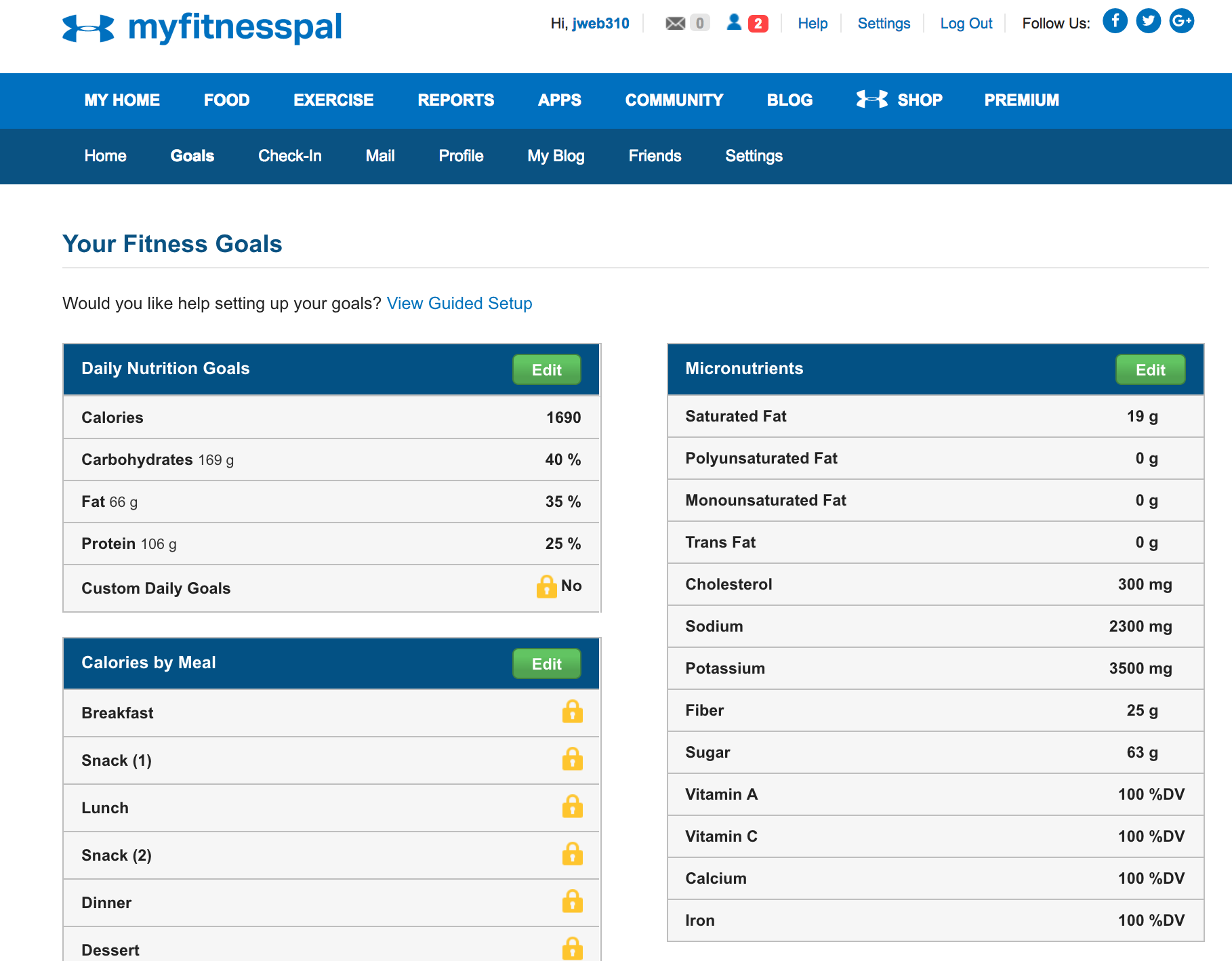
Task: Open the Google Plus follow icon
Action: [1181, 21]
